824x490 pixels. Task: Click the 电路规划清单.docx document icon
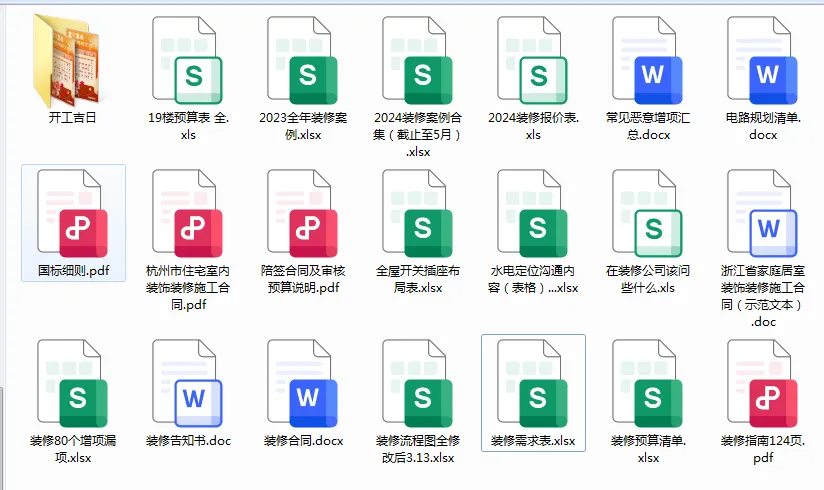pos(763,60)
